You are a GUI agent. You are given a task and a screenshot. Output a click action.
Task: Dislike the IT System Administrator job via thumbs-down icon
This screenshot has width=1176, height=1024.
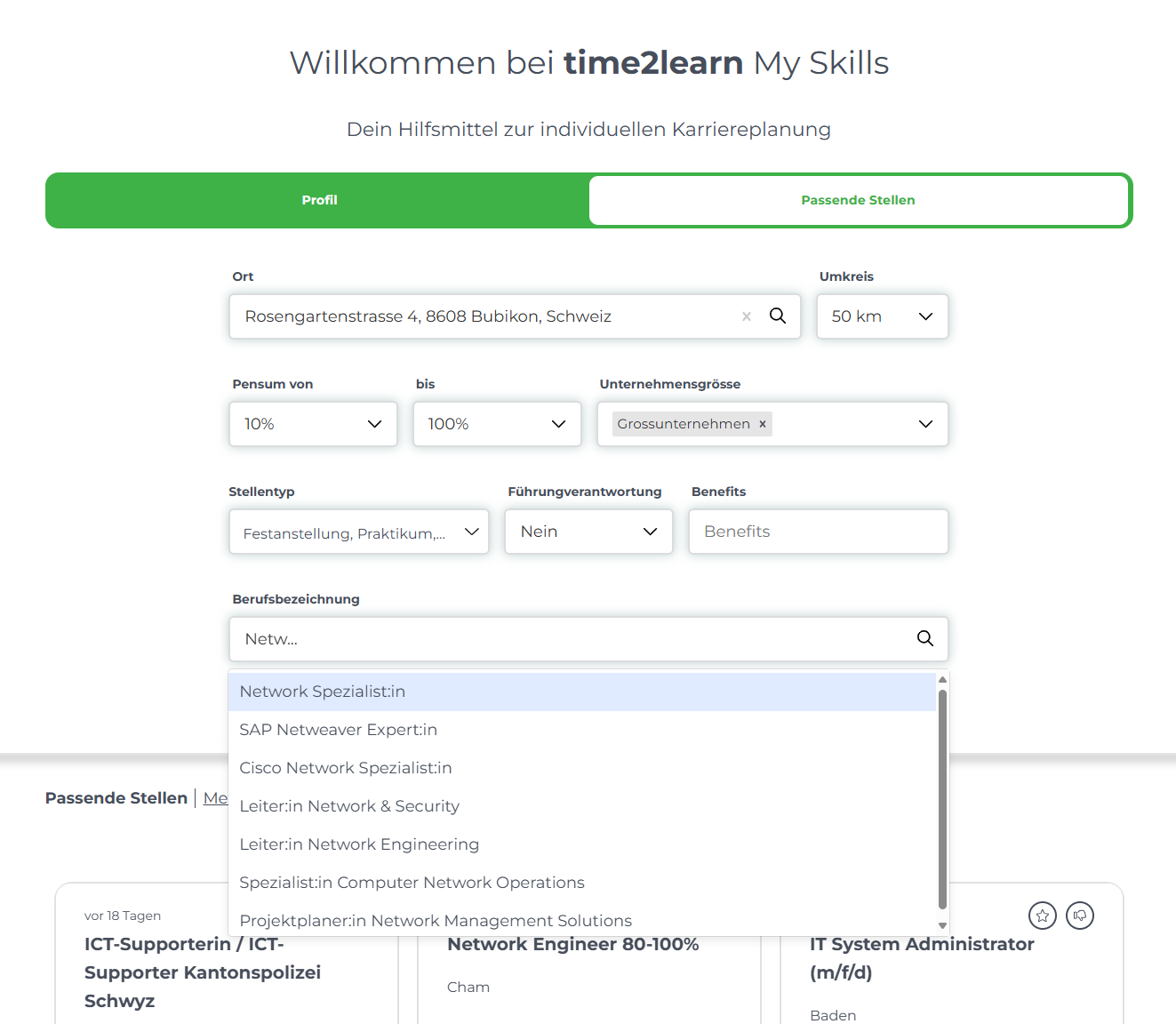tap(1080, 916)
